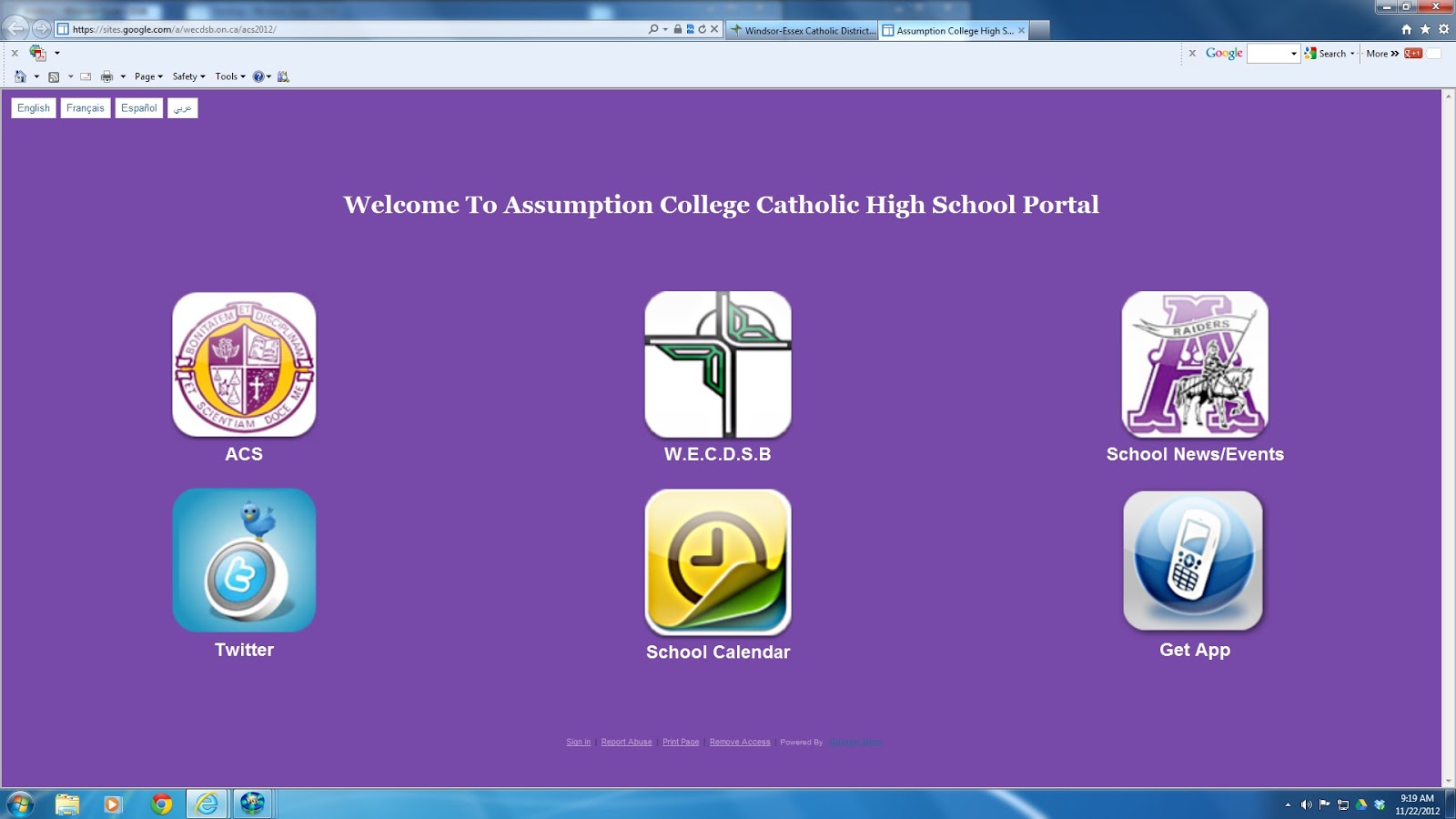Open the dropdown arrow beside the printer icon
This screenshot has width=1456, height=819.
point(123,76)
